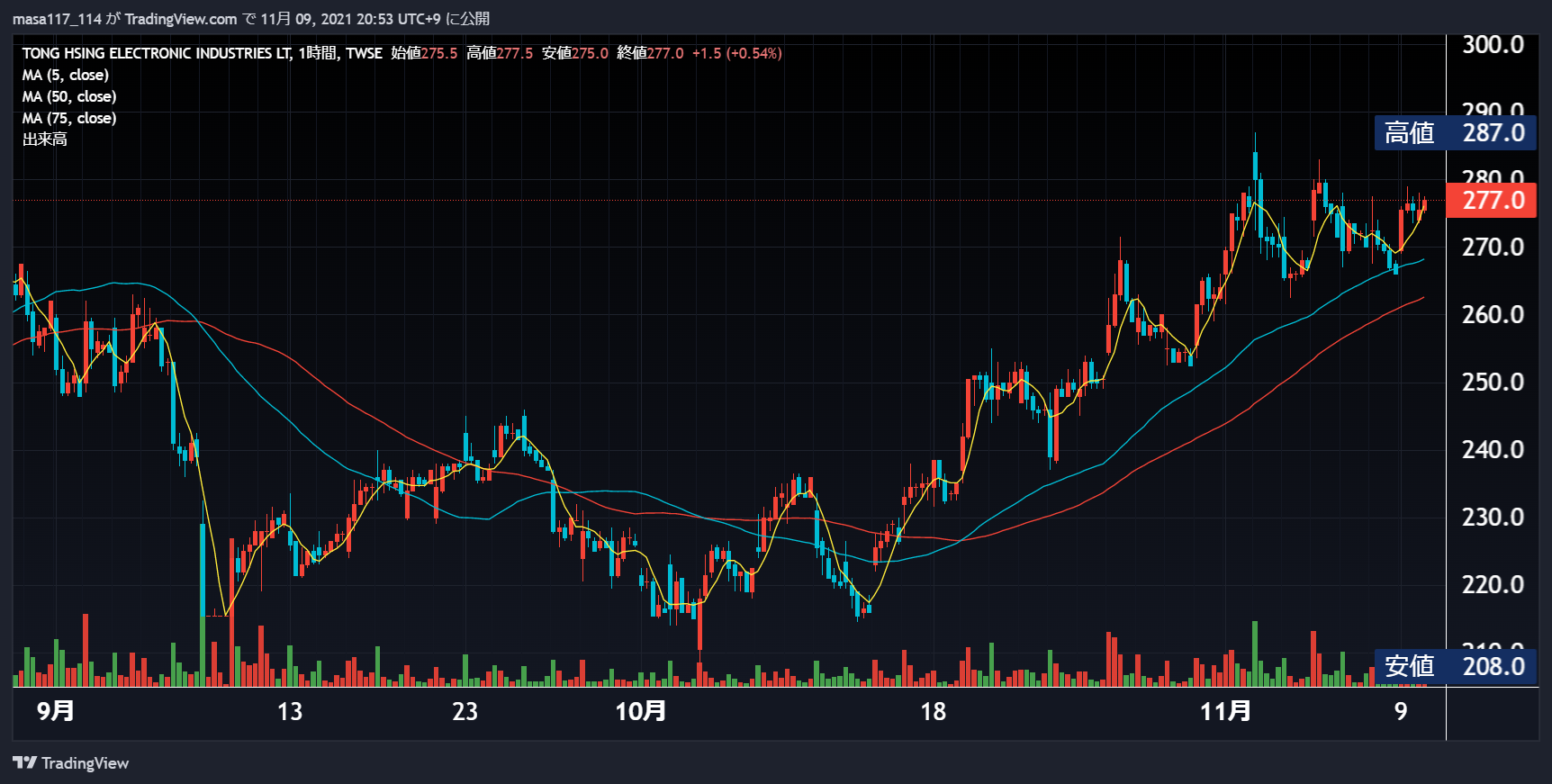Click the 始値275.5 open price value
Screen dimensions: 1552x784
click(x=424, y=53)
